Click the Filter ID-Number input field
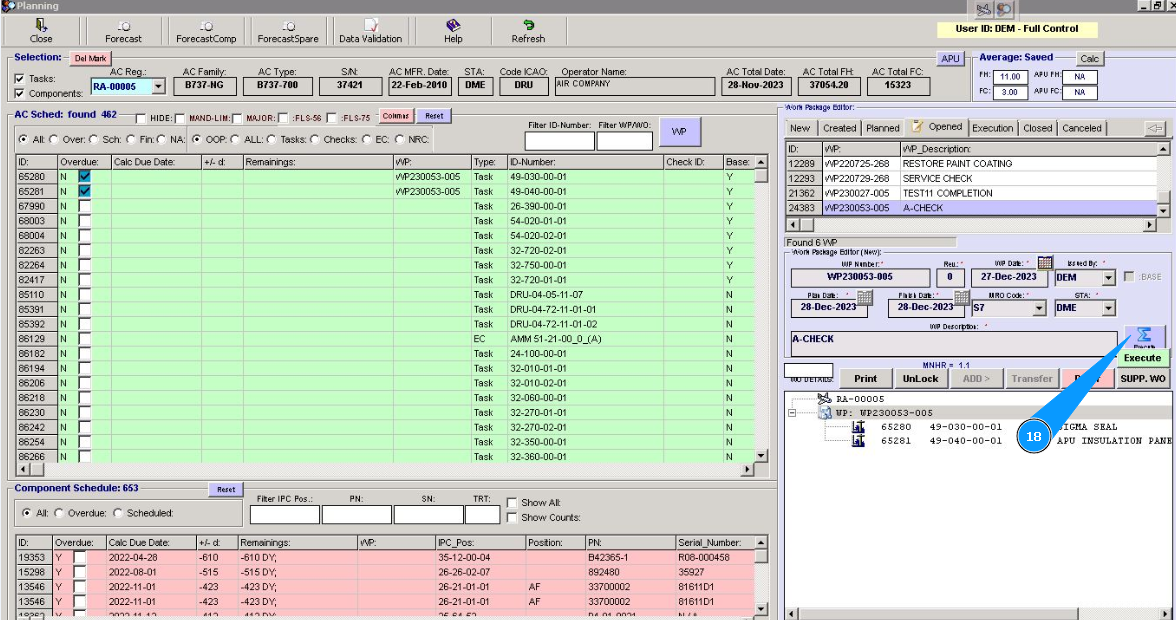 pyautogui.click(x=559, y=141)
